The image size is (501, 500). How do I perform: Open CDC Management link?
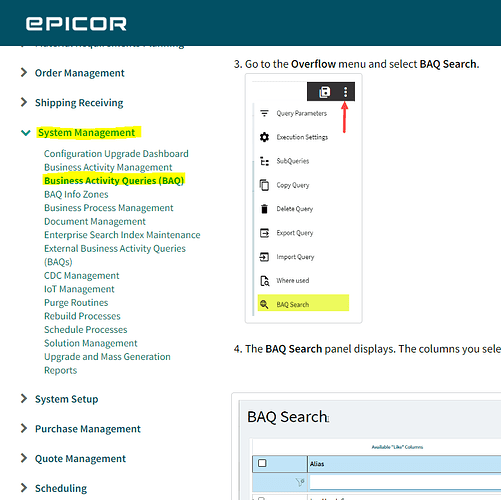click(82, 276)
